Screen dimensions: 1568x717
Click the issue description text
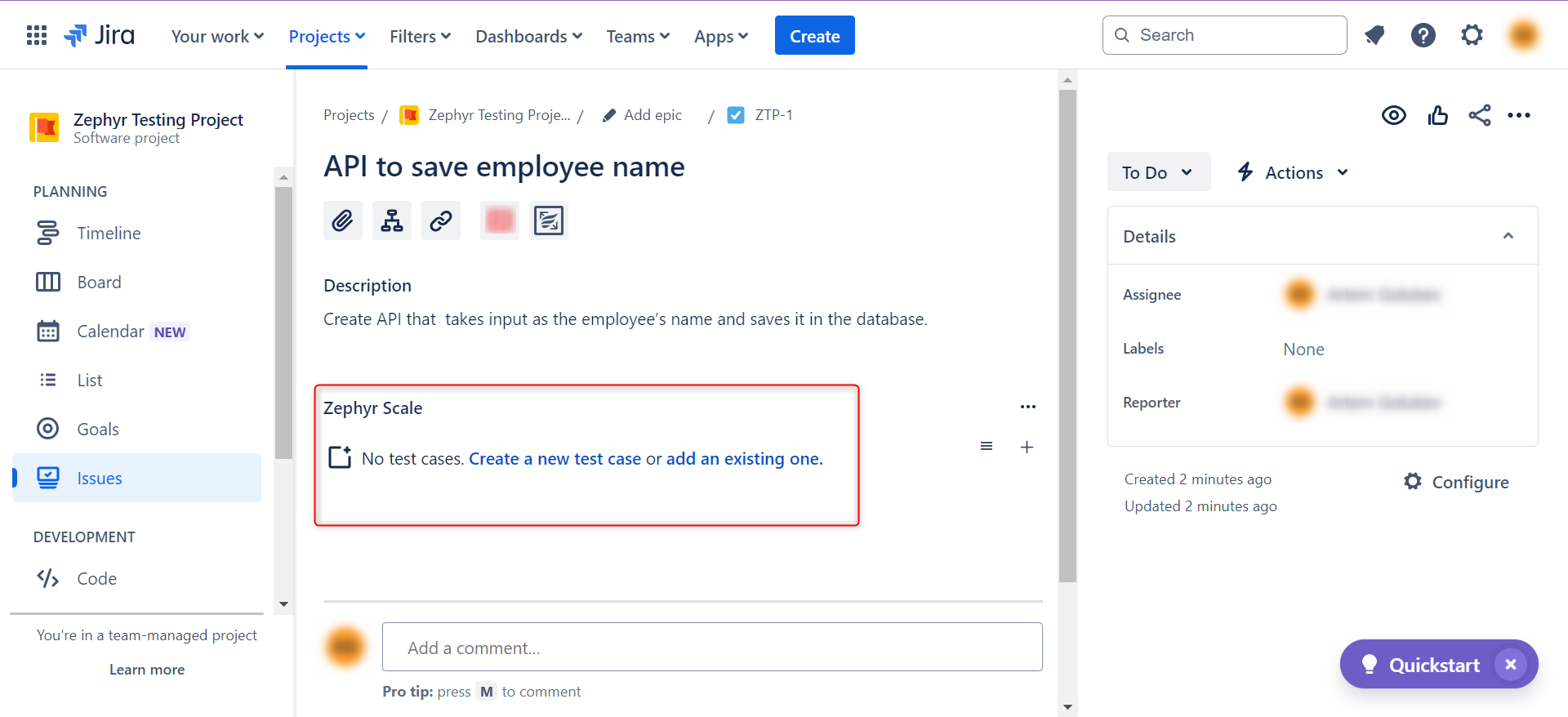(x=626, y=319)
